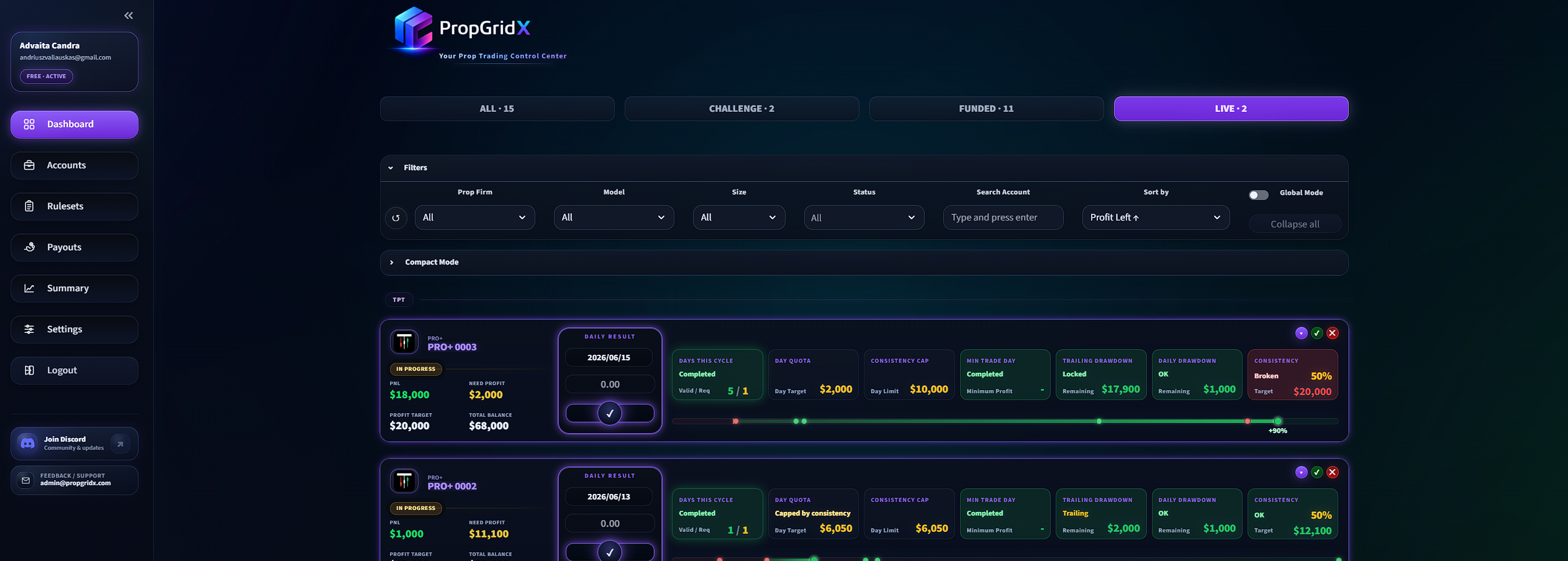The height and width of the screenshot is (561, 1568).
Task: Open Discord external link arrow
Action: click(120, 444)
